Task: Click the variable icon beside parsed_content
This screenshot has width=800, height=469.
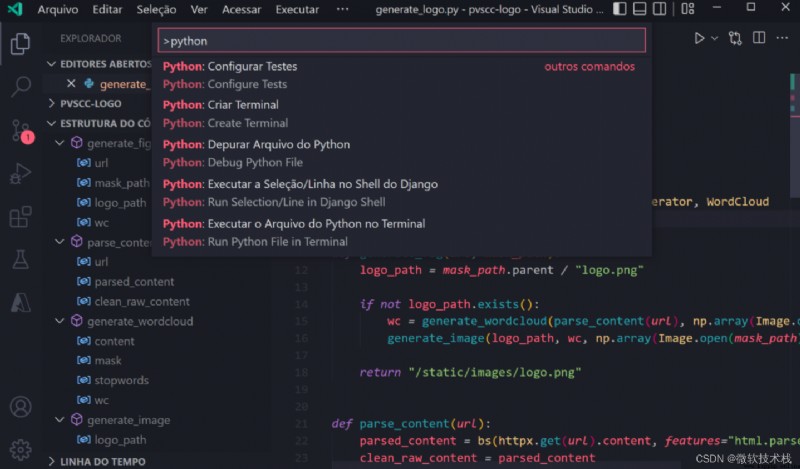Action: (x=84, y=281)
